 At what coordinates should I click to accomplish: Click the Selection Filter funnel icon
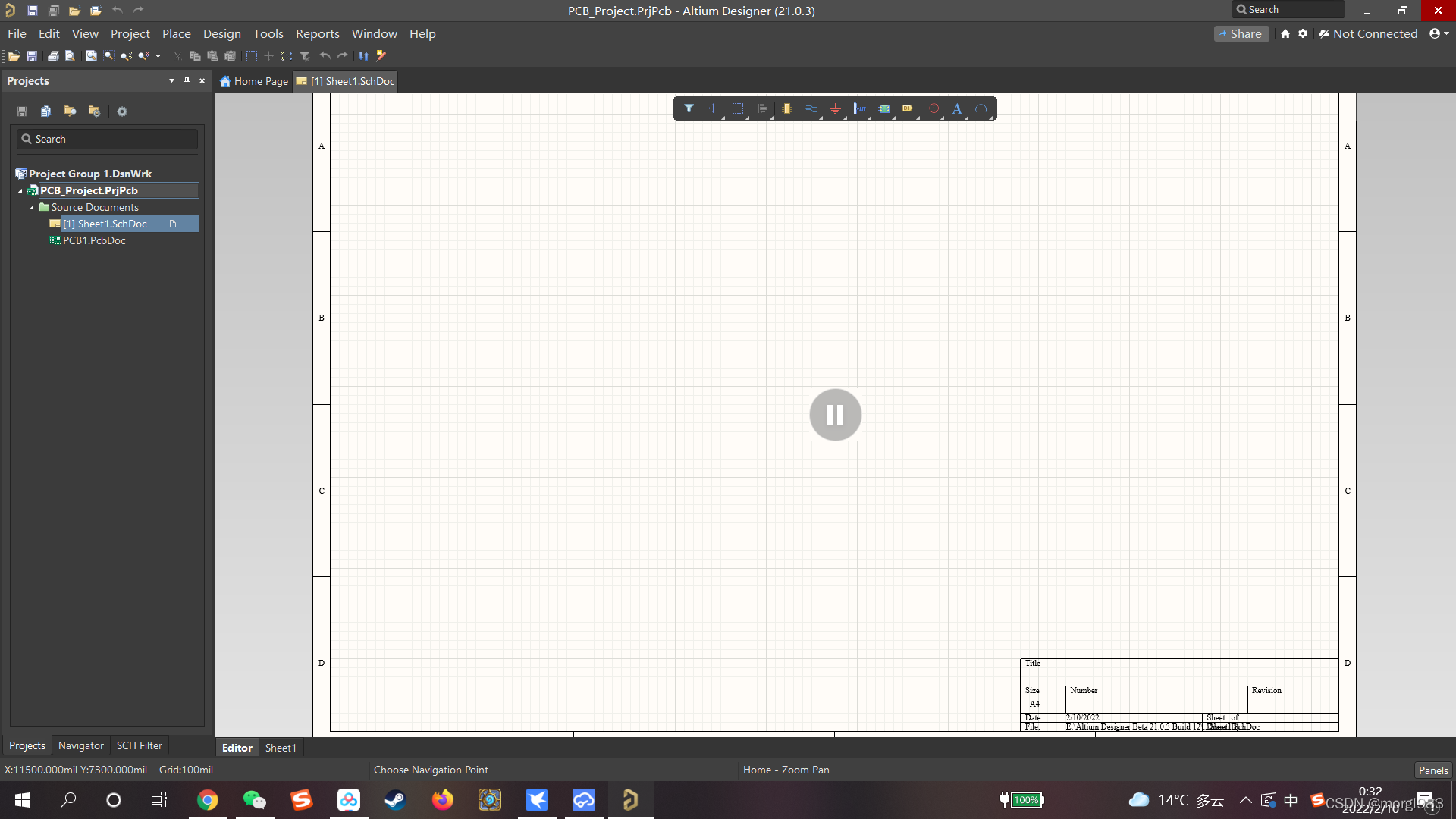[689, 108]
